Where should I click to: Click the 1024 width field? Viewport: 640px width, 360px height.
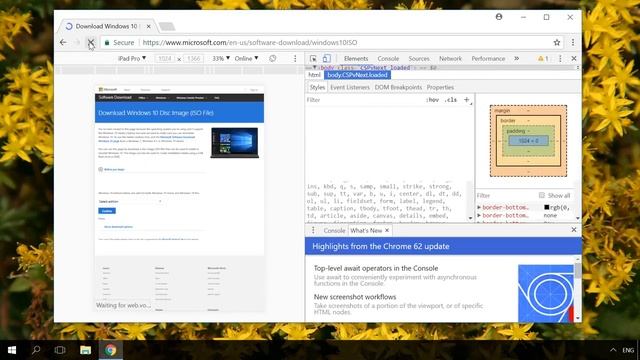[165, 58]
